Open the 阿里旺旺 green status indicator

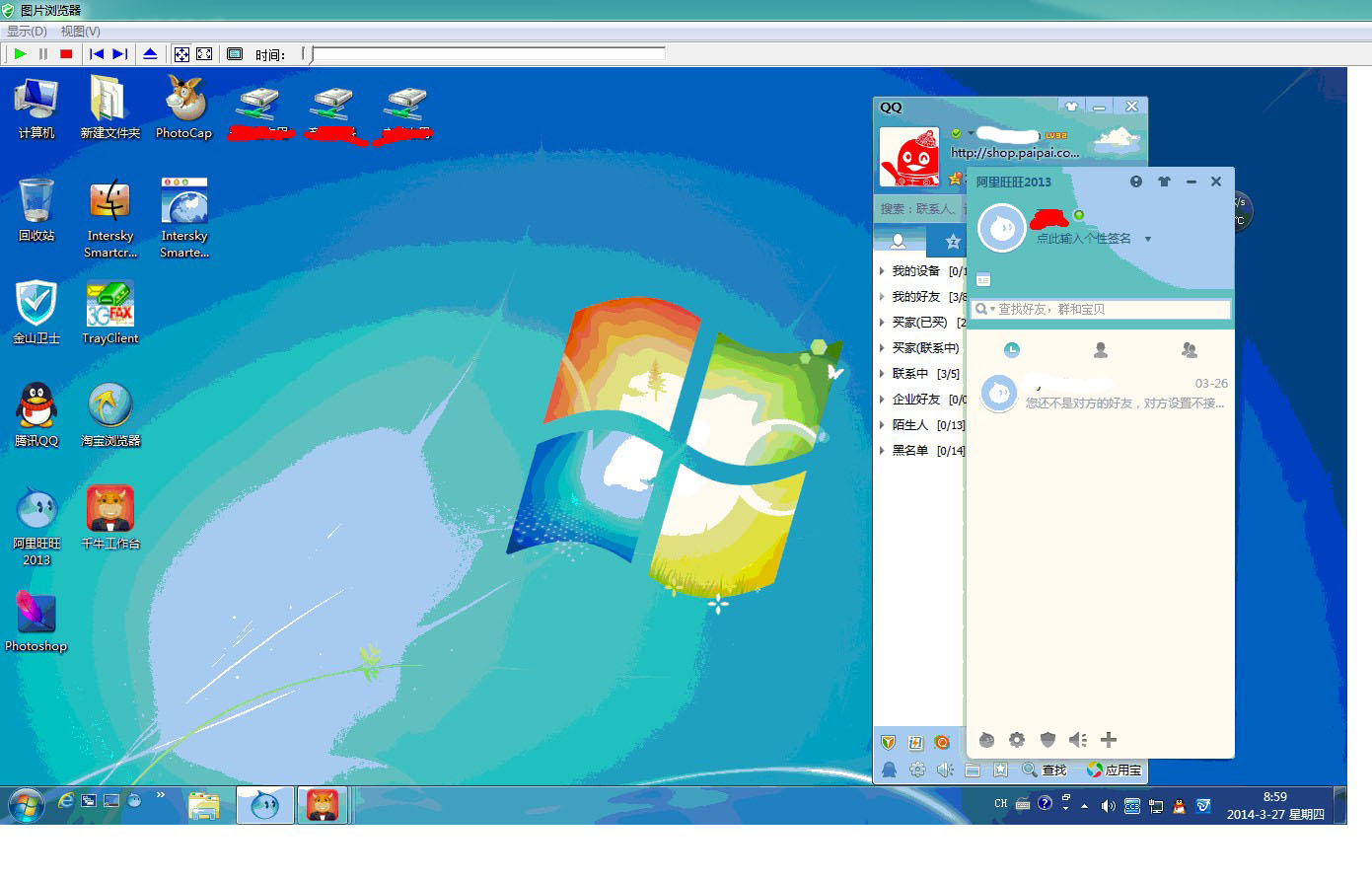[1079, 215]
